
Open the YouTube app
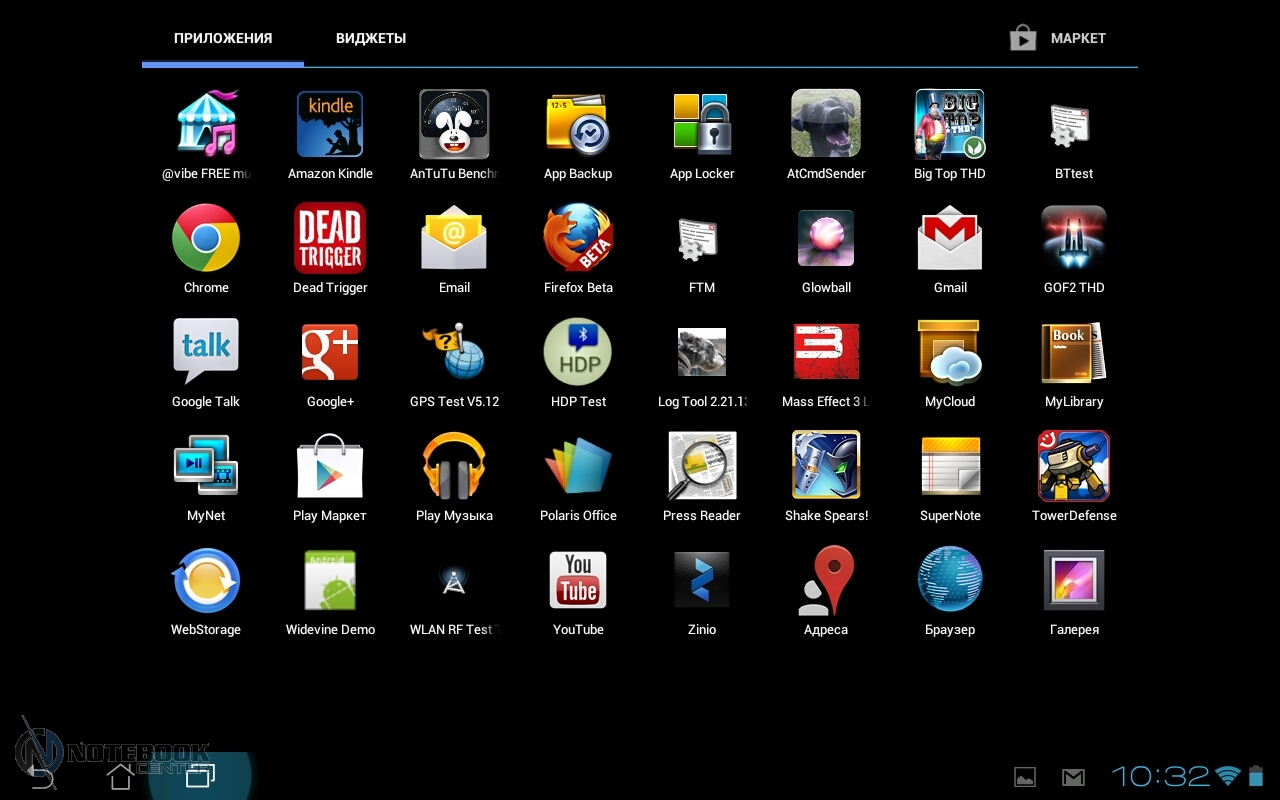tap(578, 581)
